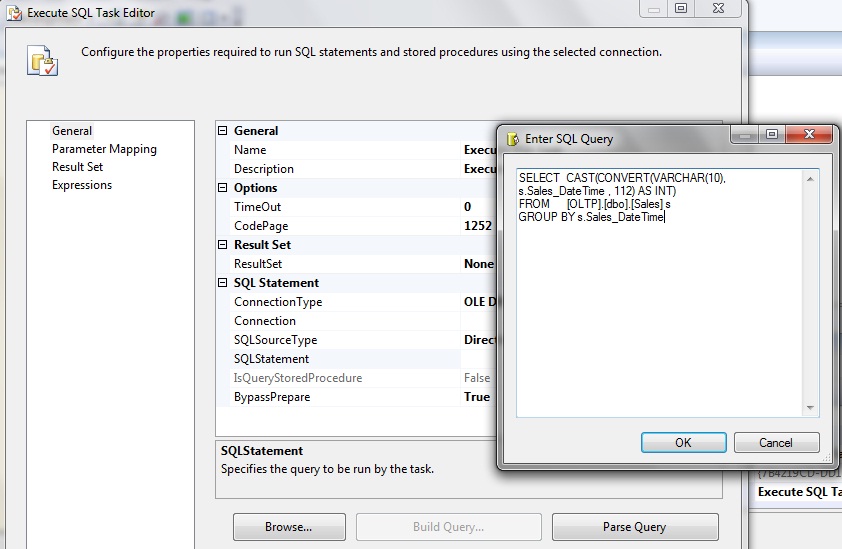Switch to the Expressions page
This screenshot has width=842, height=549.
coord(82,185)
